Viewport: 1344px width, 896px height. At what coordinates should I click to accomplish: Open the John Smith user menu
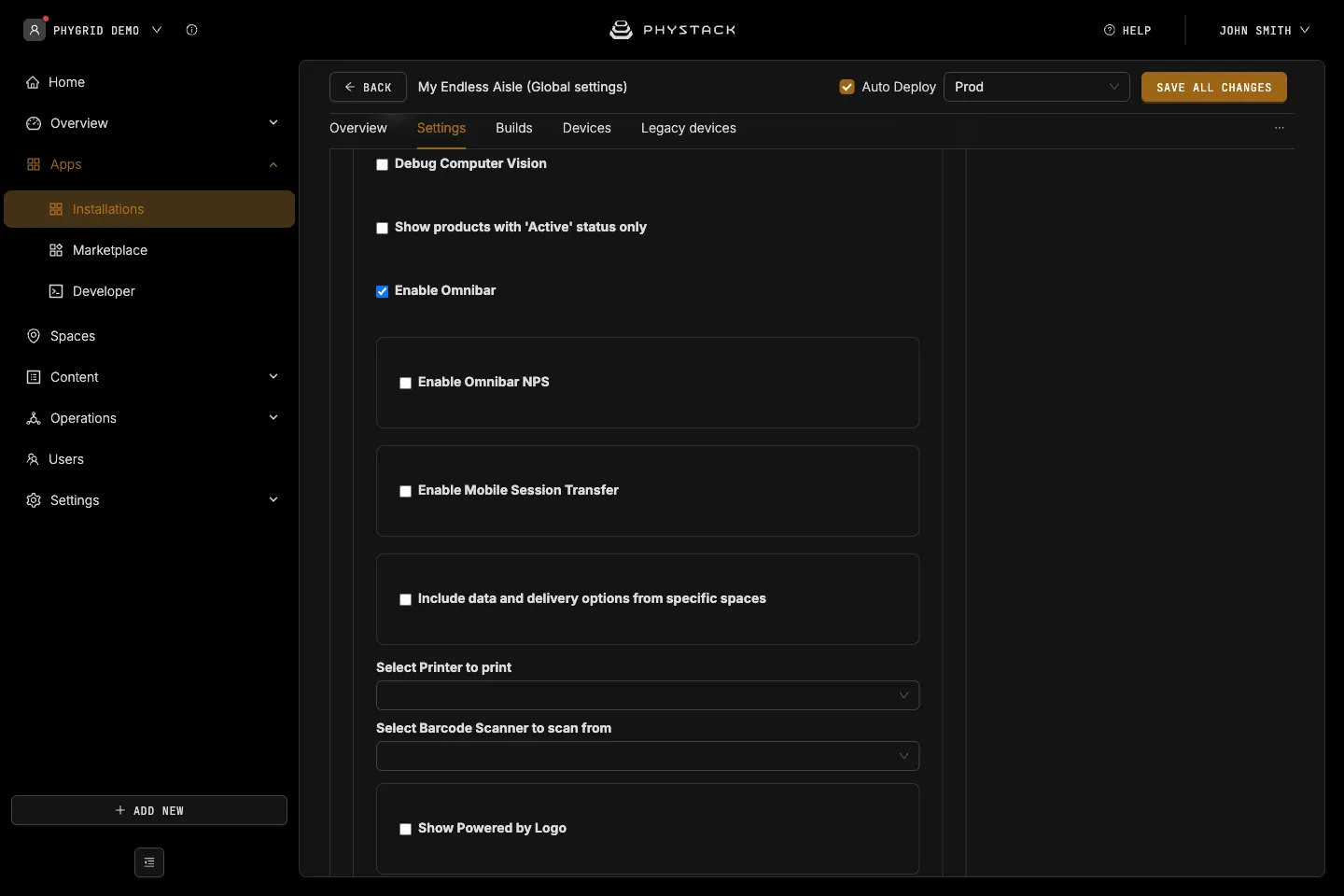[1265, 30]
